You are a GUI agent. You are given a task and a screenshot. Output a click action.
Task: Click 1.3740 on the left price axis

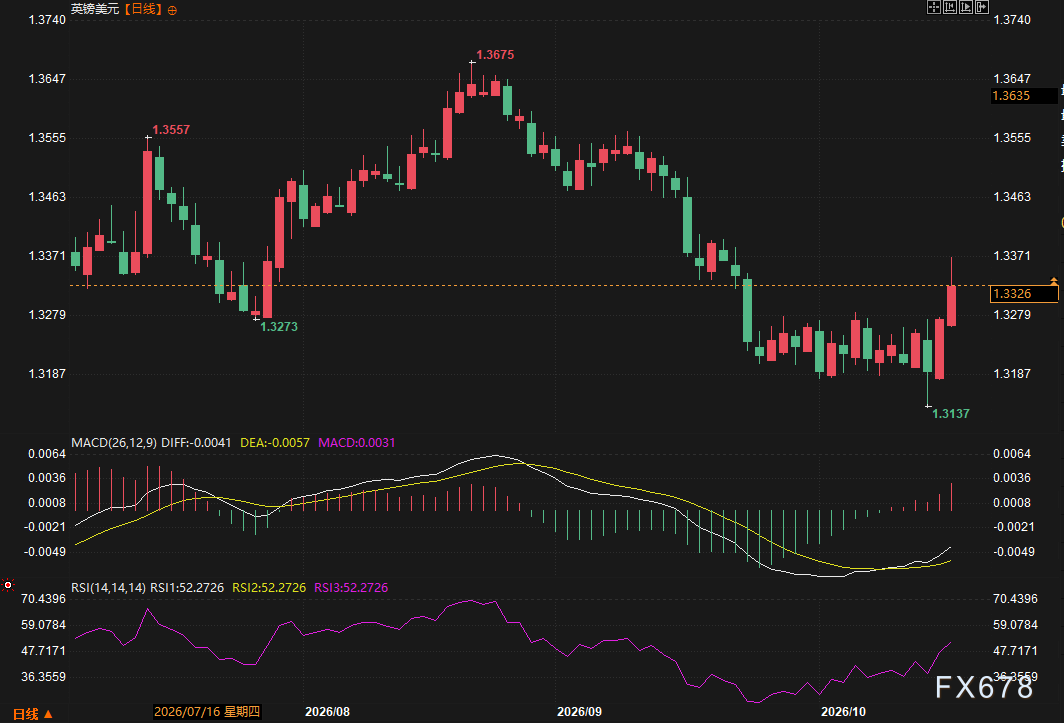47,20
